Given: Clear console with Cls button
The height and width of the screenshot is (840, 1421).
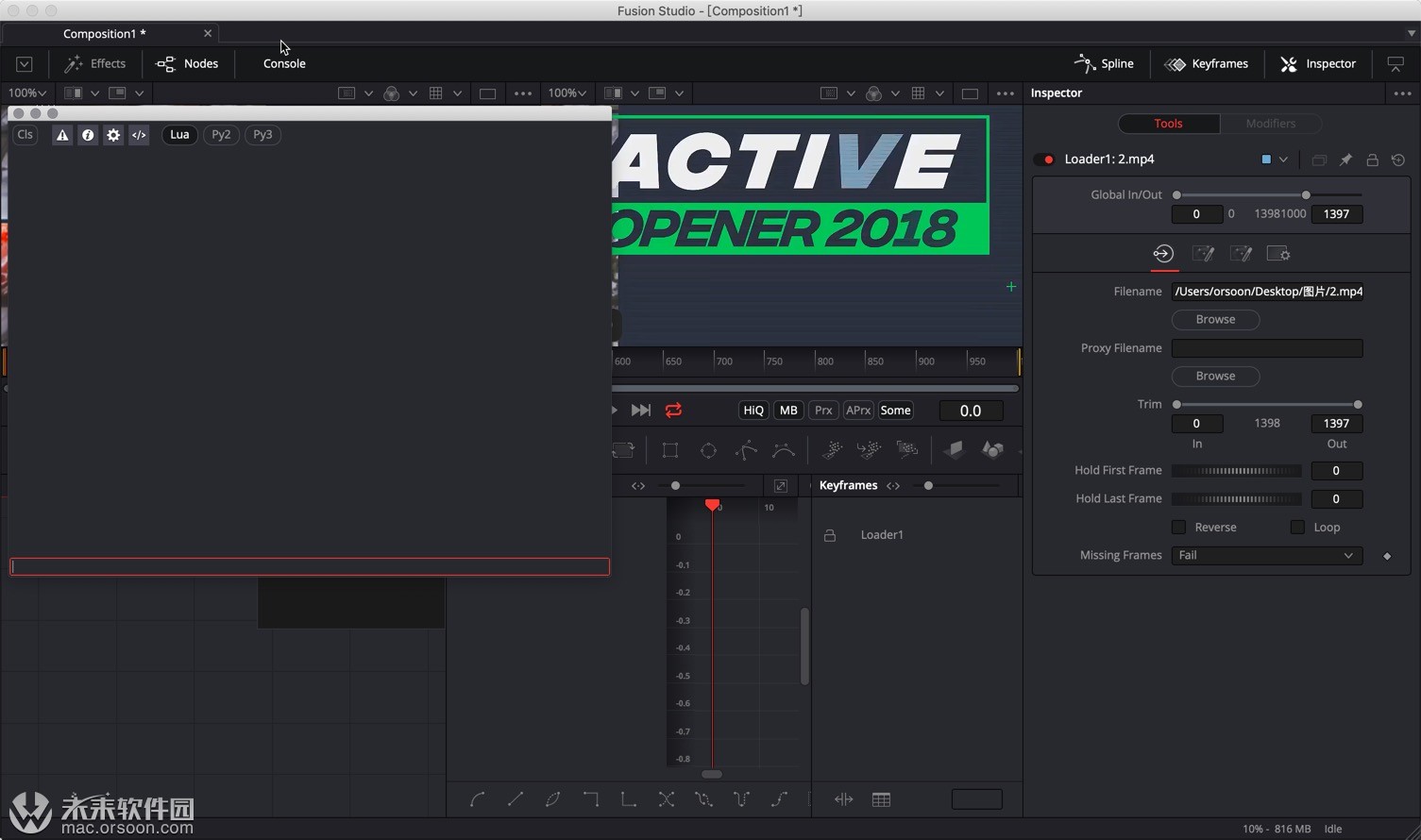Looking at the screenshot, I should click(25, 135).
